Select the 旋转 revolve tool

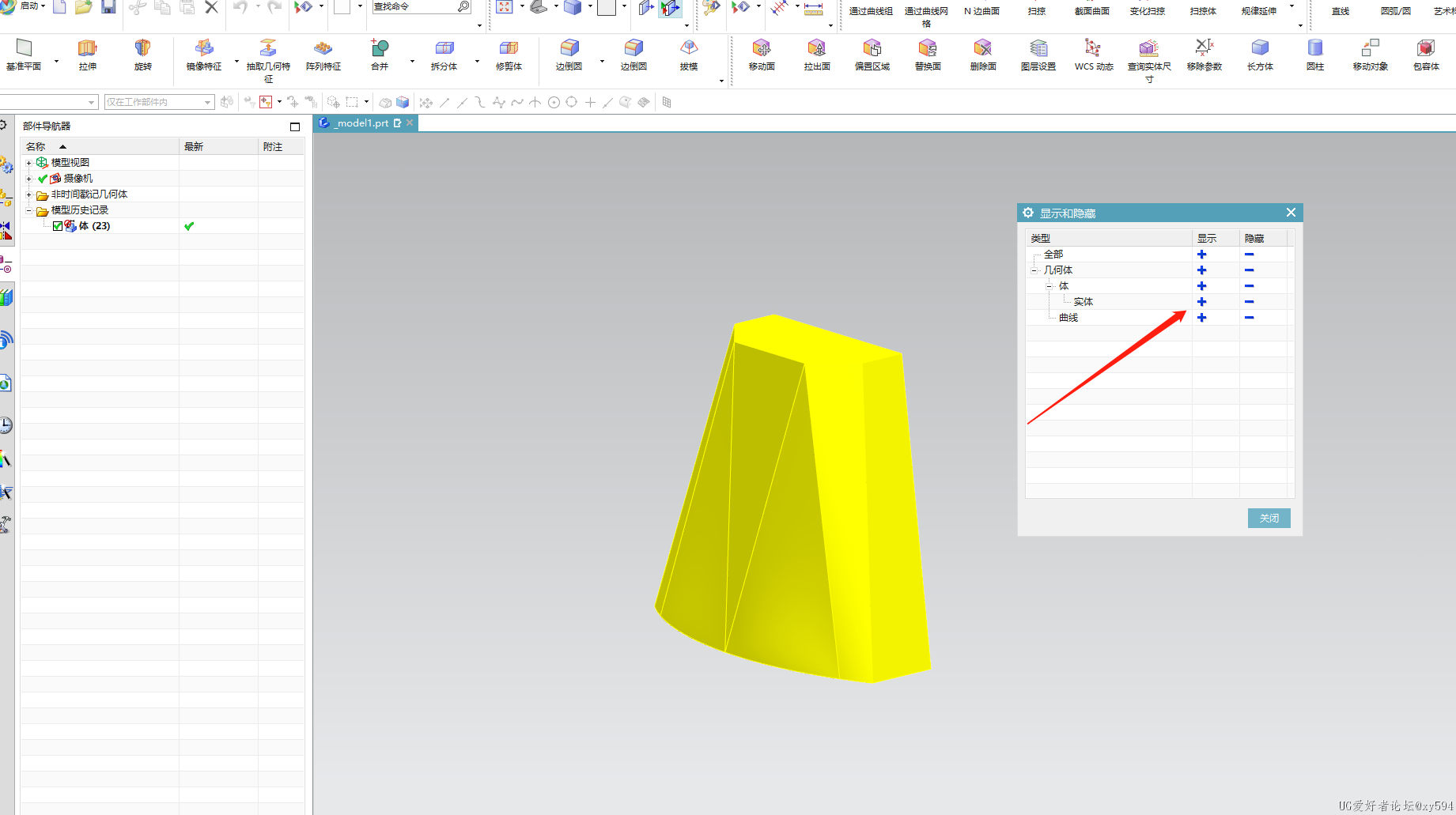(142, 55)
